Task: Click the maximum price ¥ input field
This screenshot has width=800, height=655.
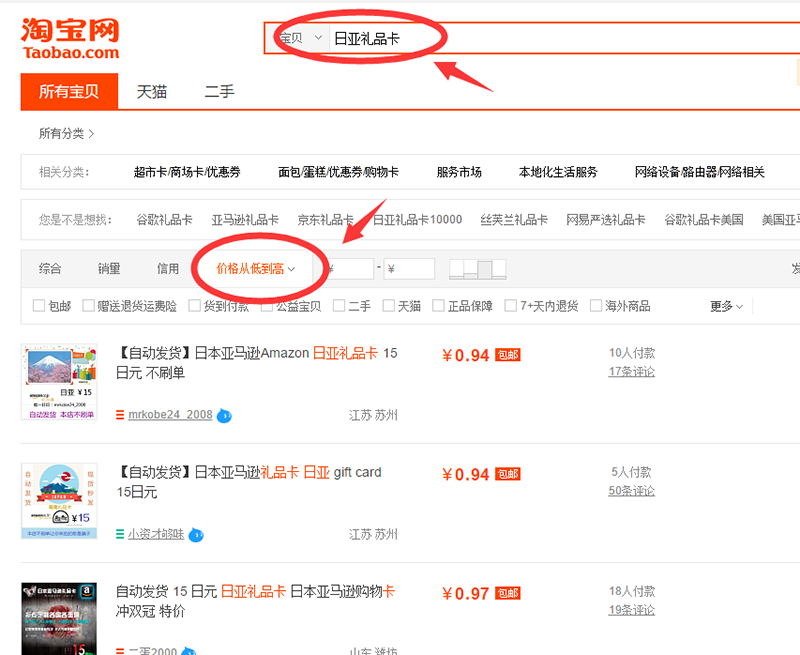Action: [409, 269]
